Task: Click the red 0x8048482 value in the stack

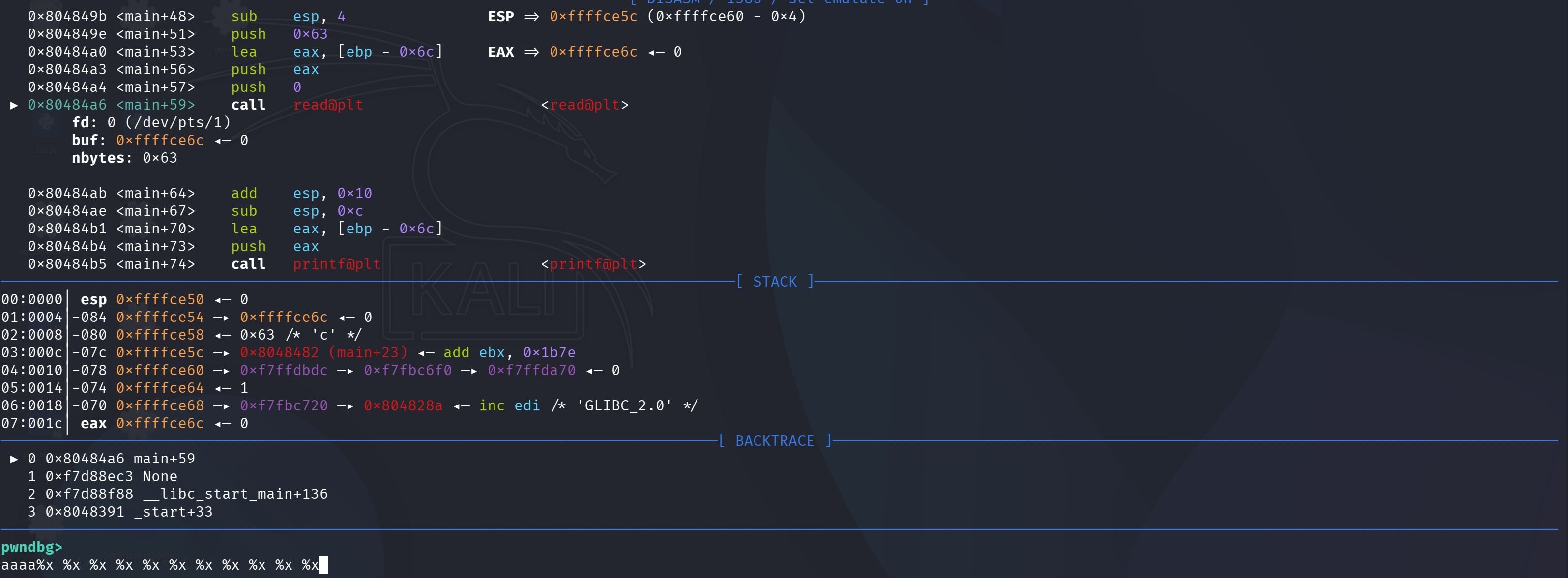Action: (279, 352)
